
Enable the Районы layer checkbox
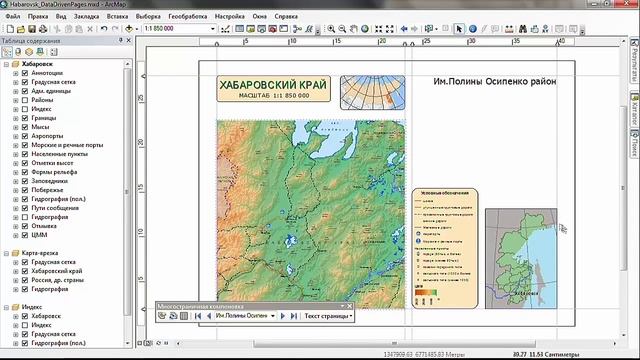(25, 100)
